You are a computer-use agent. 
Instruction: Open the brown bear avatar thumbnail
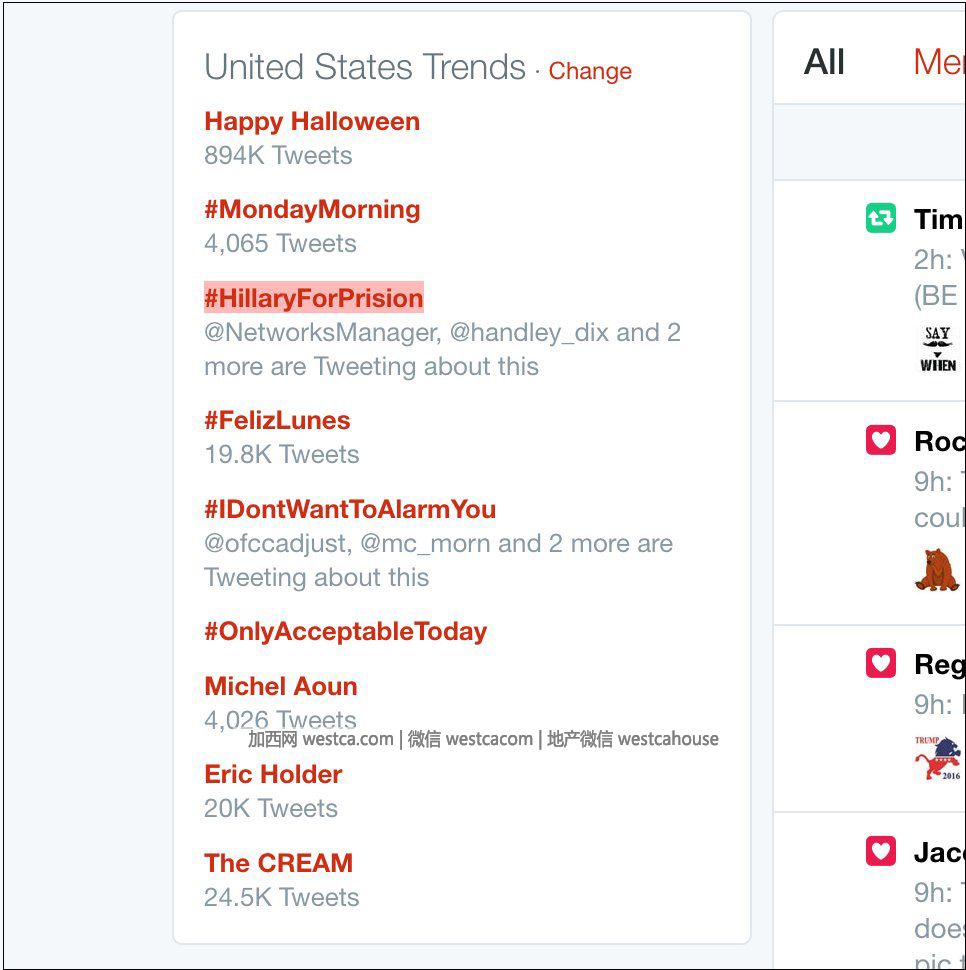[937, 570]
